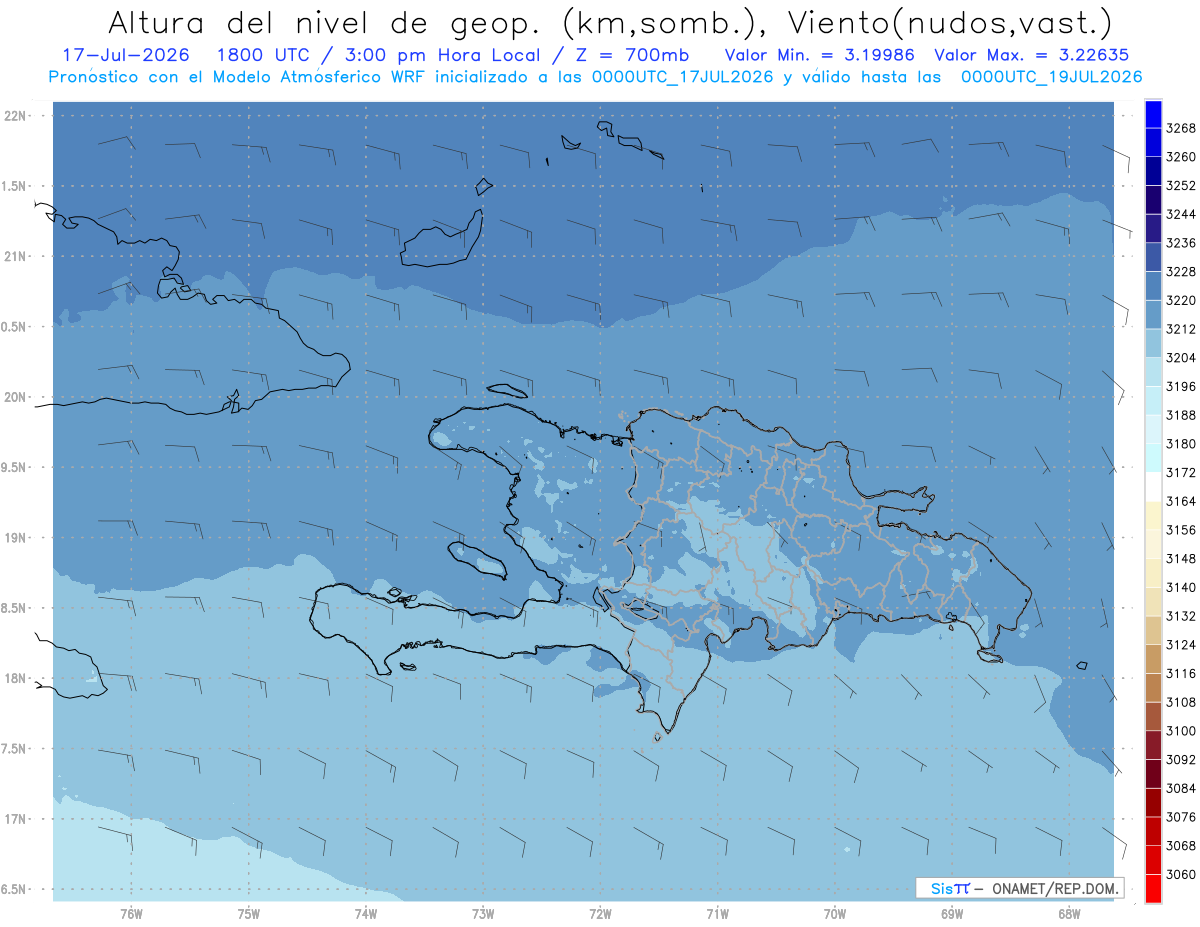This screenshot has height=927, width=1200.
Task: Click legend color band between 3116 and 3124
Action: (x=1153, y=659)
